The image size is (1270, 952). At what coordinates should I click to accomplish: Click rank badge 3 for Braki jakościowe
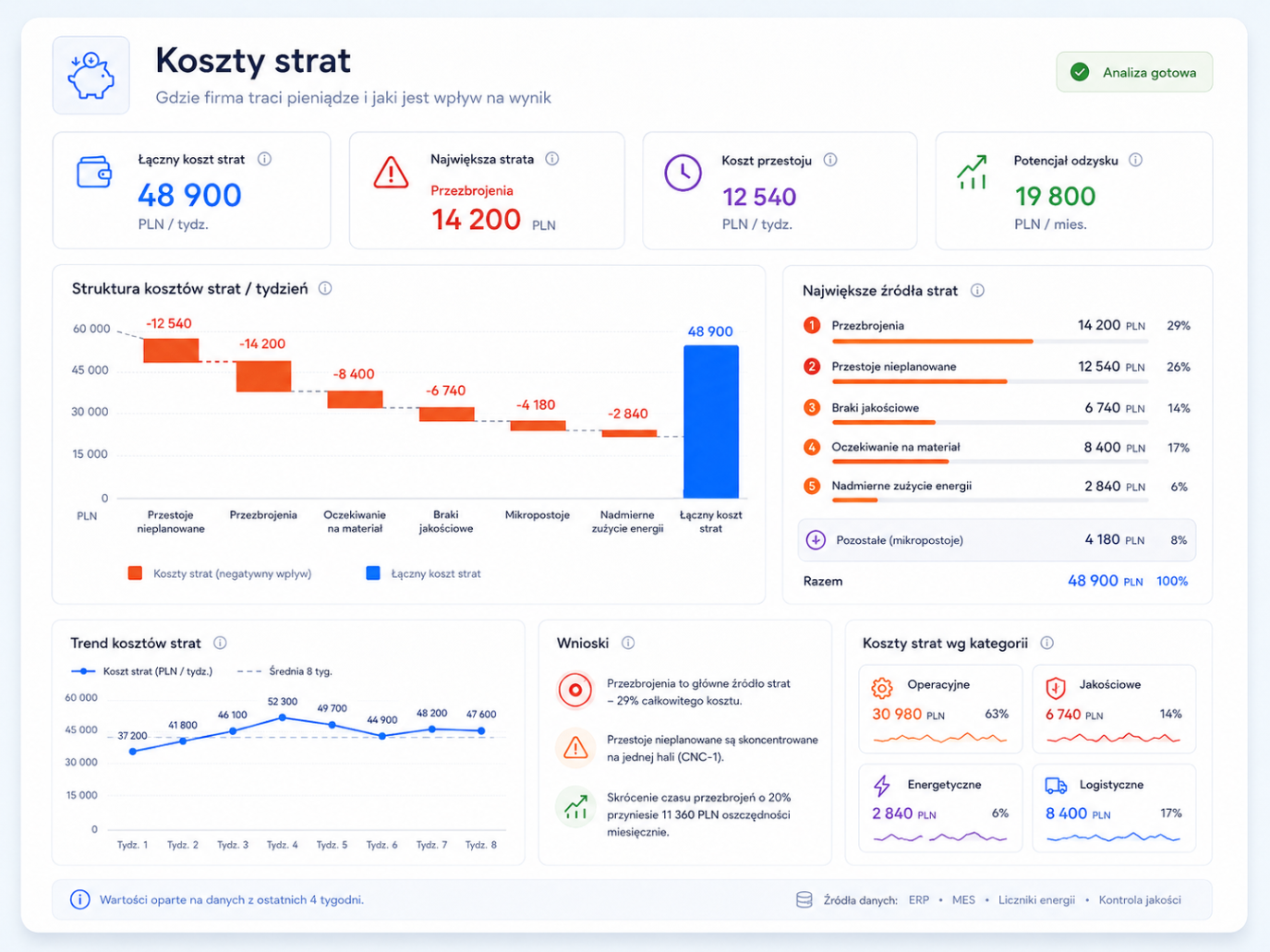[812, 407]
